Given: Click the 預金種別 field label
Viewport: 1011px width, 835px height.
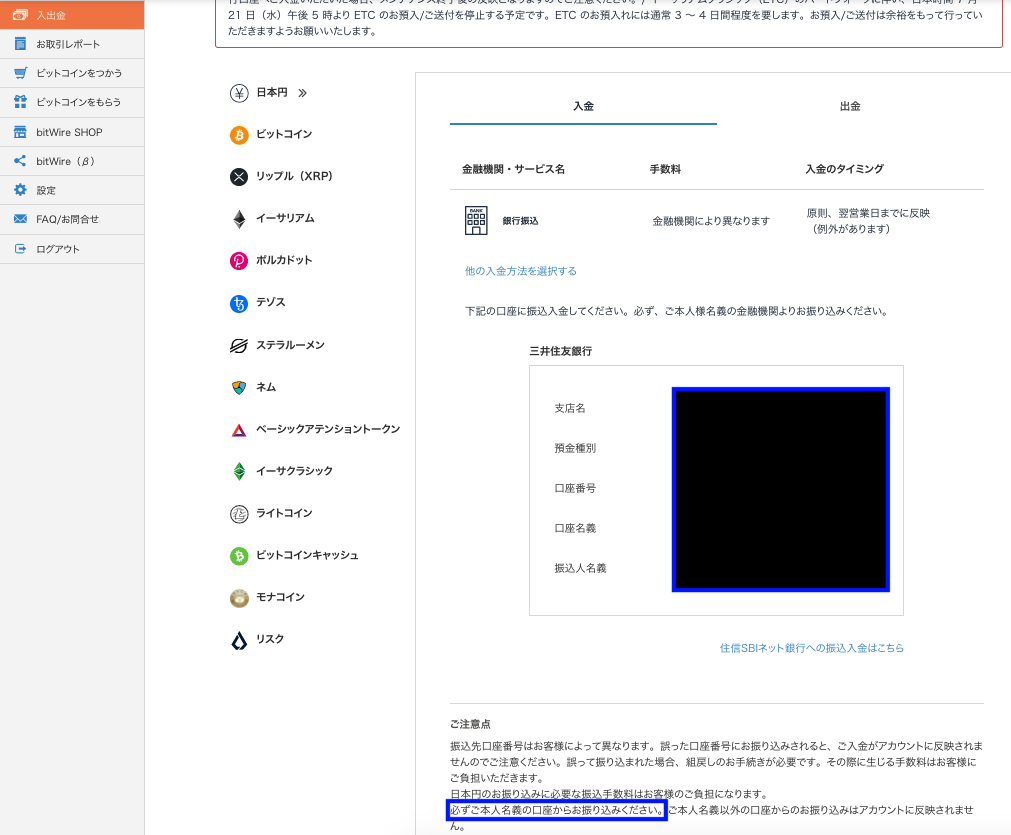Looking at the screenshot, I should [575, 447].
